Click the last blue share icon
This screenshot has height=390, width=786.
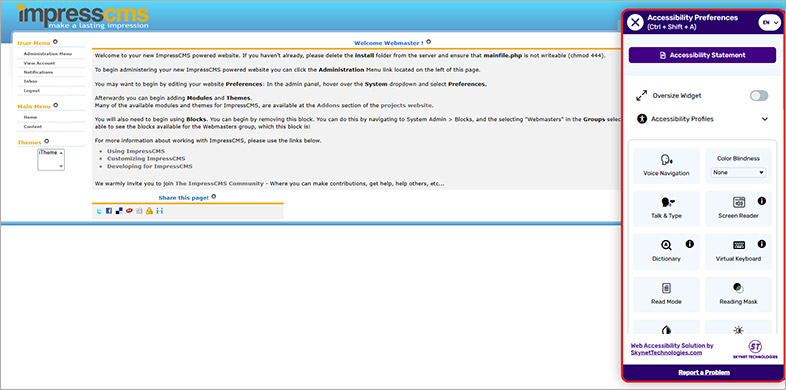[x=159, y=211]
